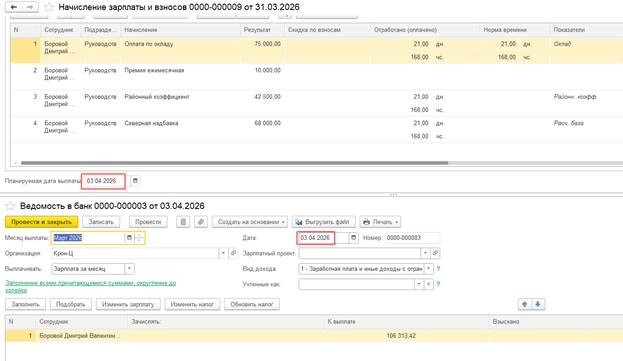Click the horizontal scrollbar of accruals table
The width and height of the screenshot is (623, 361).
click(234, 163)
